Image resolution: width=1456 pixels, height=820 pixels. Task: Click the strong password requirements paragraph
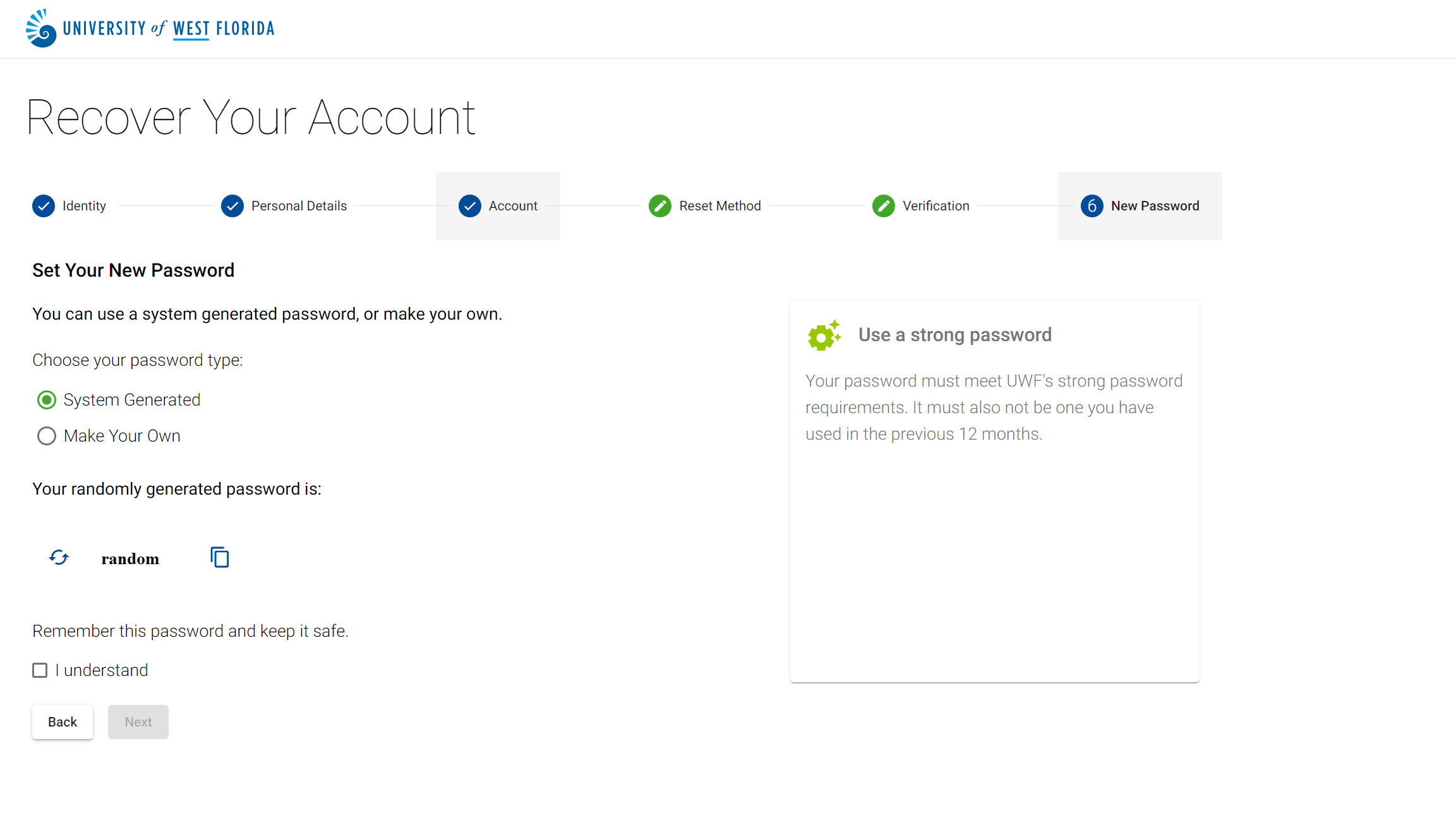(994, 407)
